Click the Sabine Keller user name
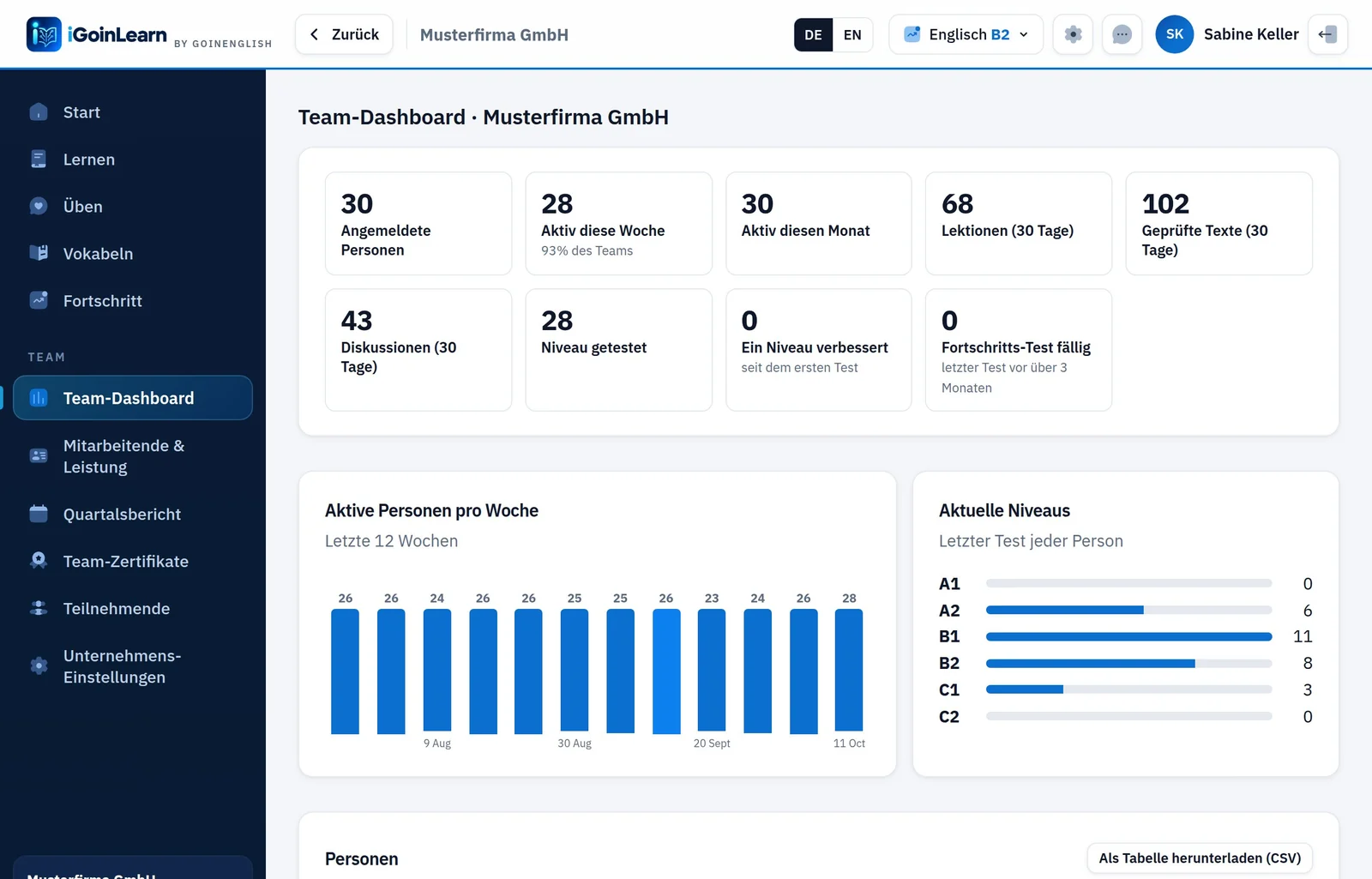The width and height of the screenshot is (1372, 879). (x=1251, y=34)
